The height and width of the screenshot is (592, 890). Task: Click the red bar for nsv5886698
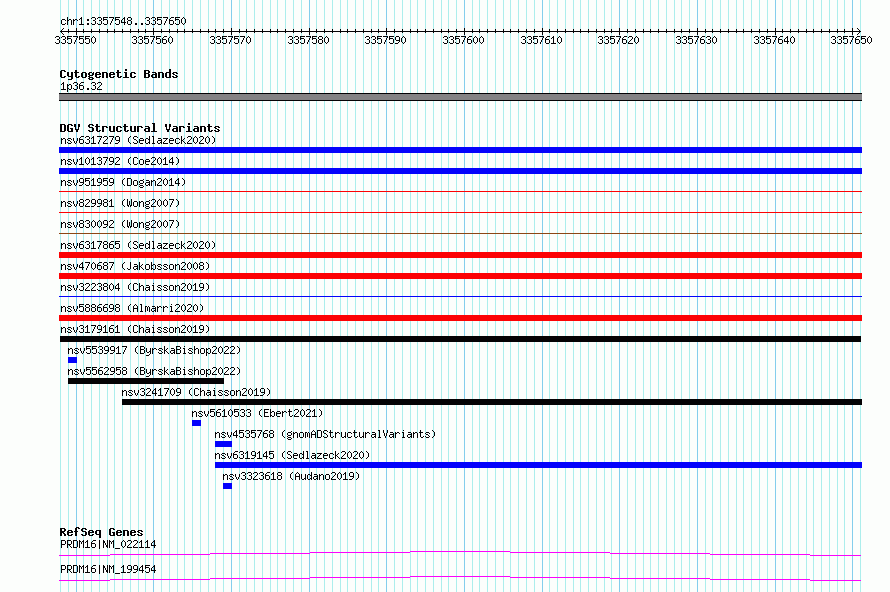click(x=460, y=318)
